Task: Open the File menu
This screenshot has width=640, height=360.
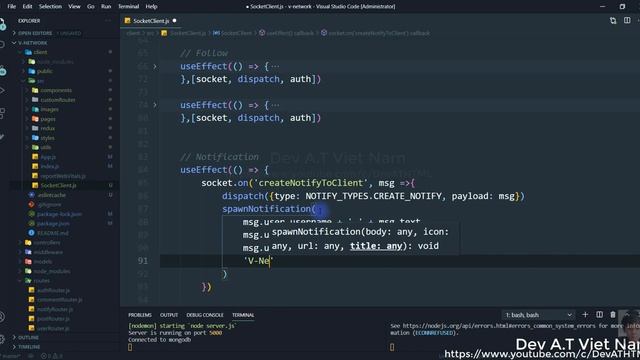Action: coord(11,7)
